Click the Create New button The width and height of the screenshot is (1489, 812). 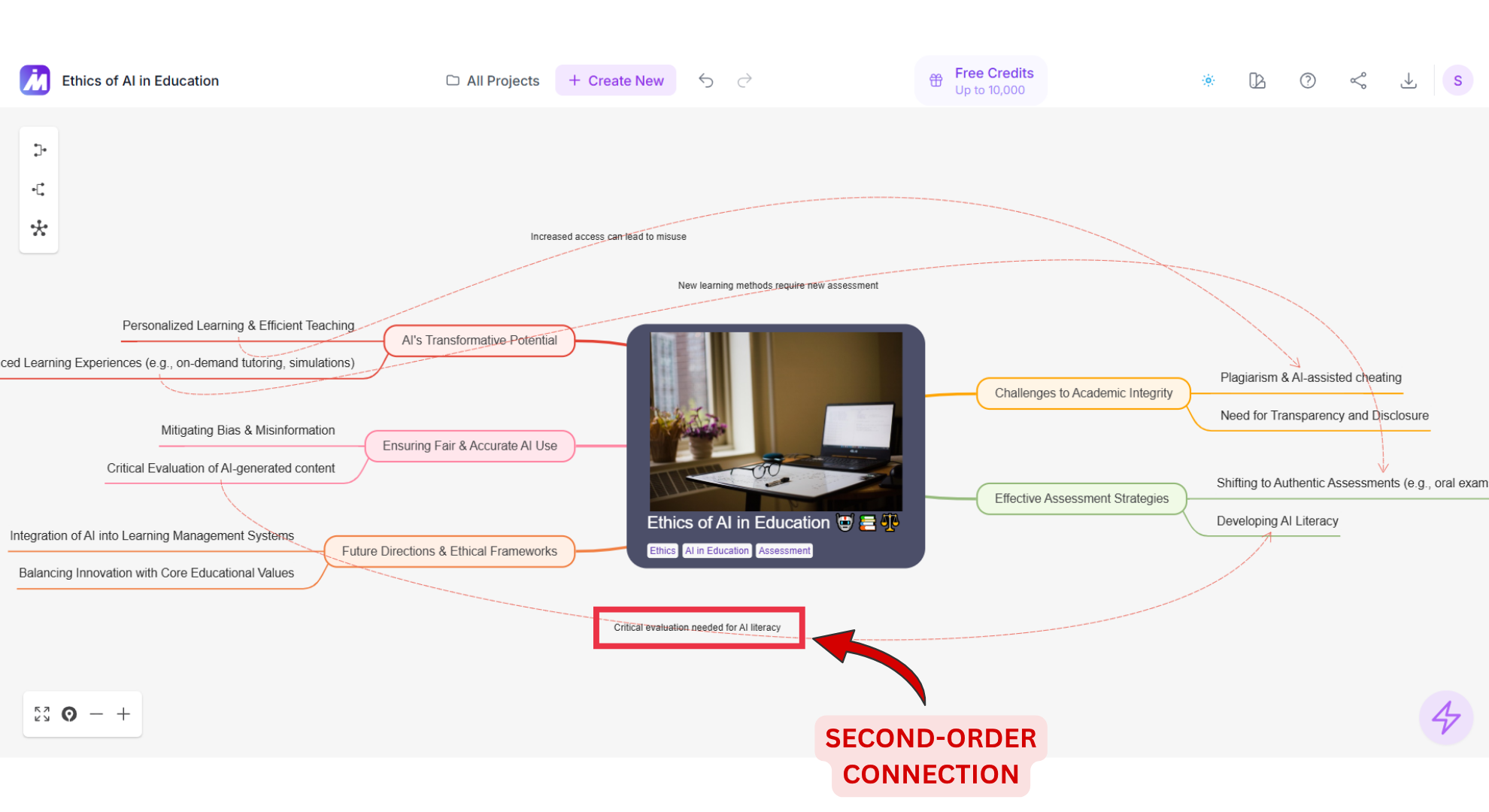[616, 80]
